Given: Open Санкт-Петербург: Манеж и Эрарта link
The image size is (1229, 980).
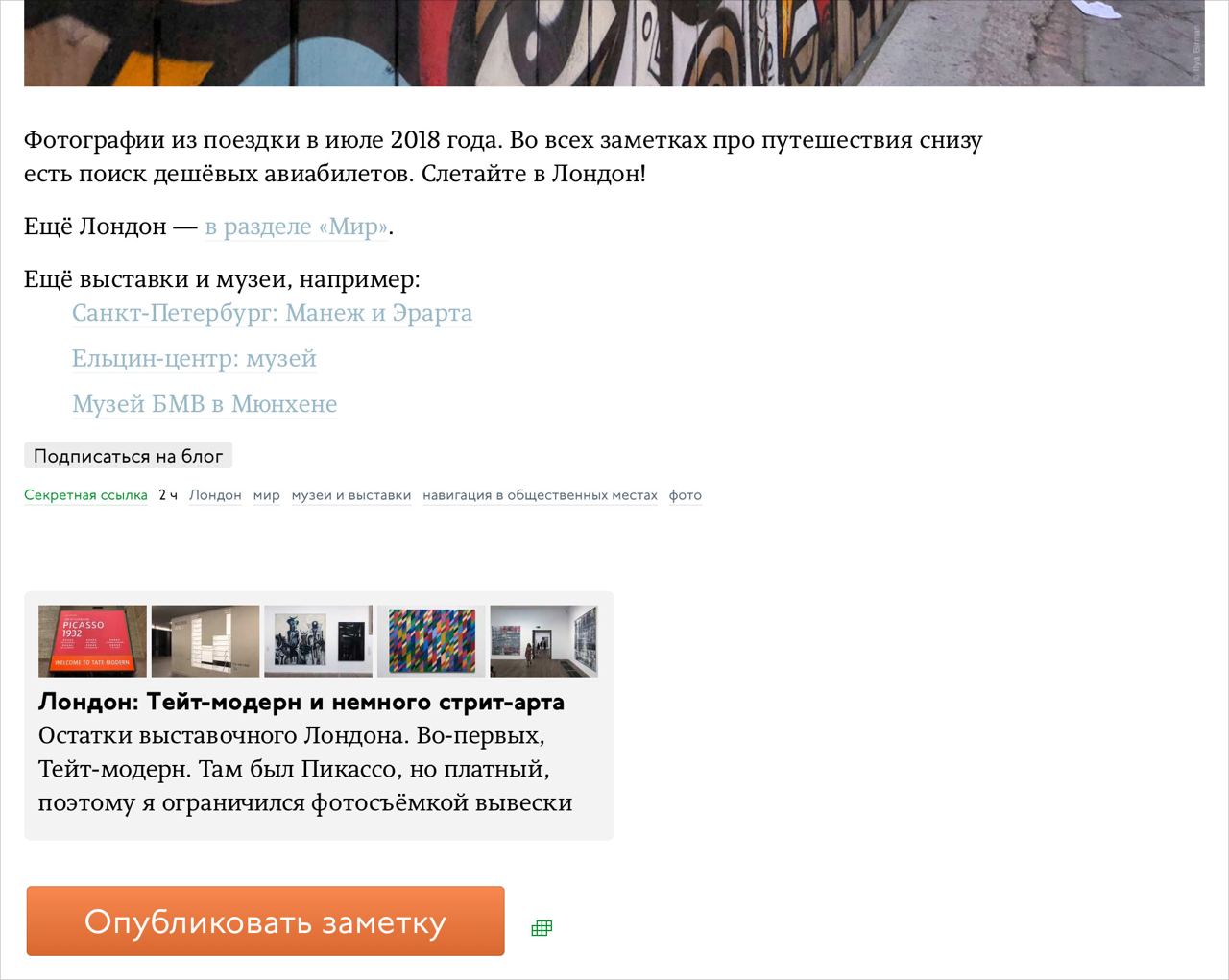Looking at the screenshot, I should (x=272, y=314).
